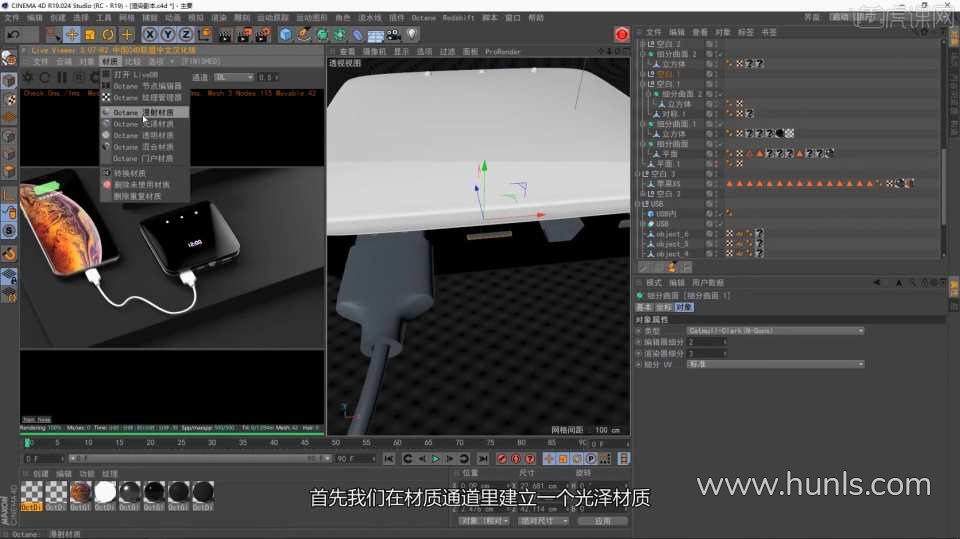960x539 pixels.
Task: Click frame 50 on the timeline ruler
Action: (x=336, y=443)
